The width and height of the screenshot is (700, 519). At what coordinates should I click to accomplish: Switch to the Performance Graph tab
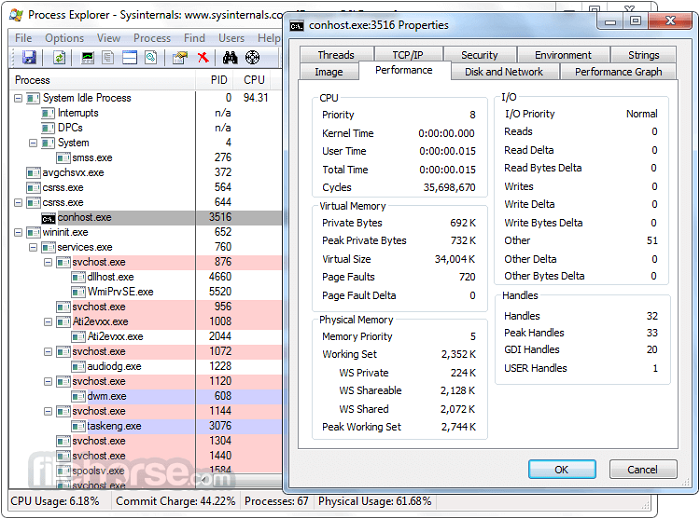(617, 72)
